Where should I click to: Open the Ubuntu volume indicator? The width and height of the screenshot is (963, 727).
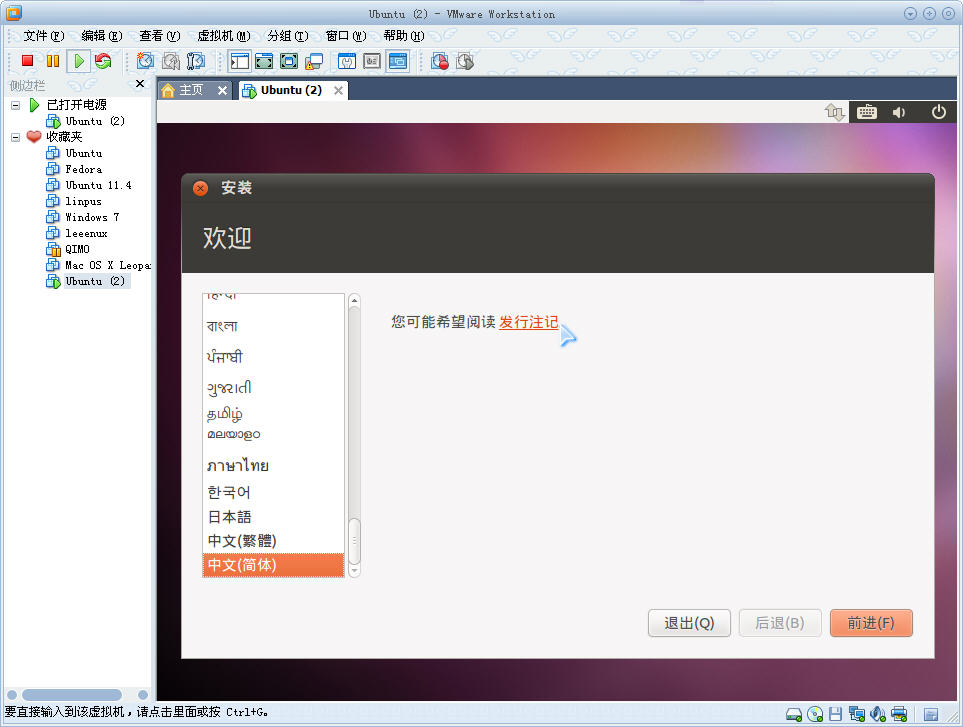click(x=899, y=112)
